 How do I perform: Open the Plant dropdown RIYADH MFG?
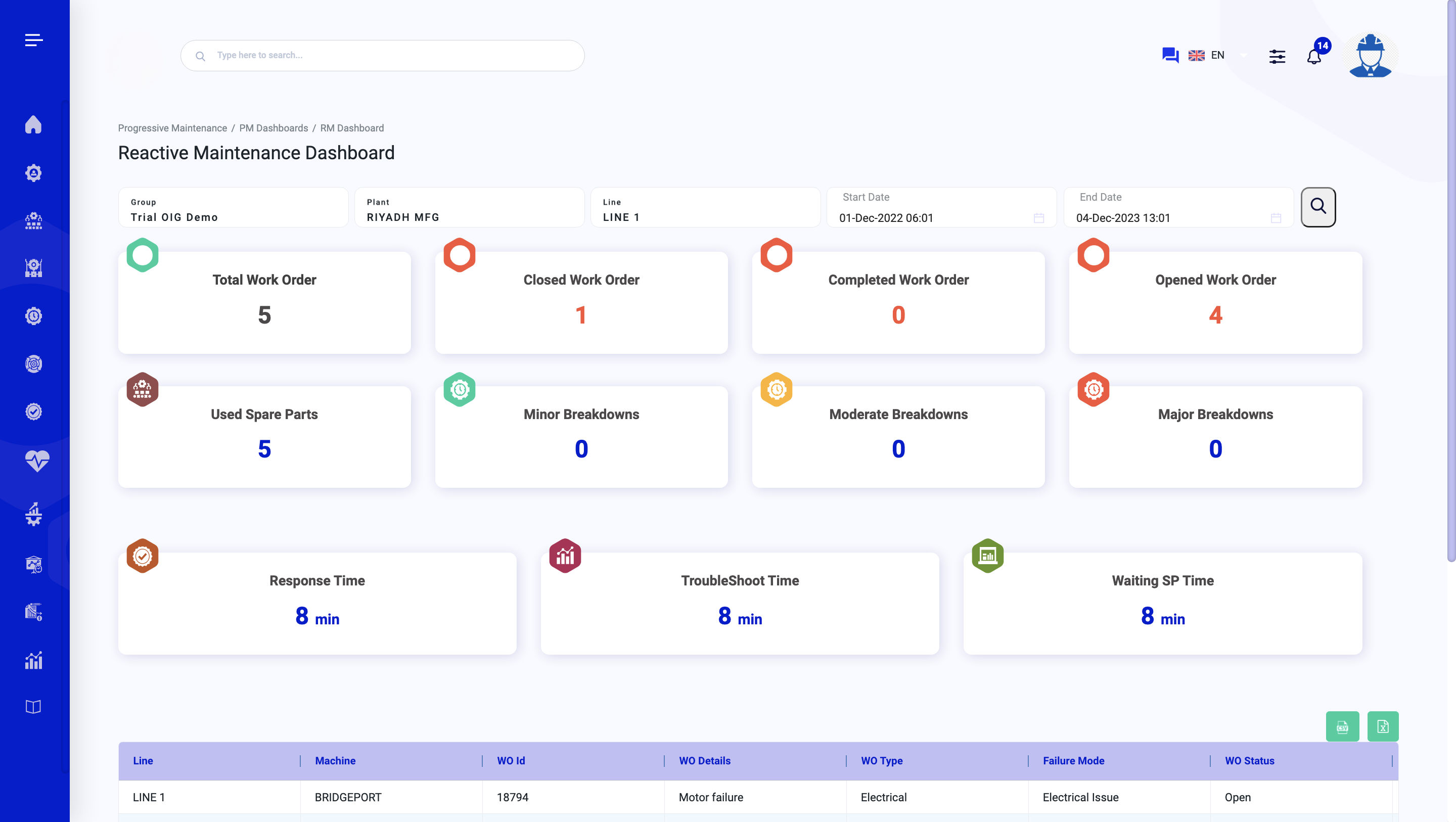(469, 207)
